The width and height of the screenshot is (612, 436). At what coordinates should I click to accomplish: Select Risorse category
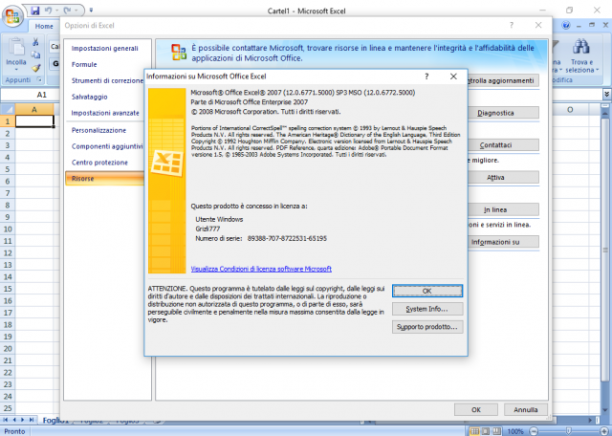point(105,178)
